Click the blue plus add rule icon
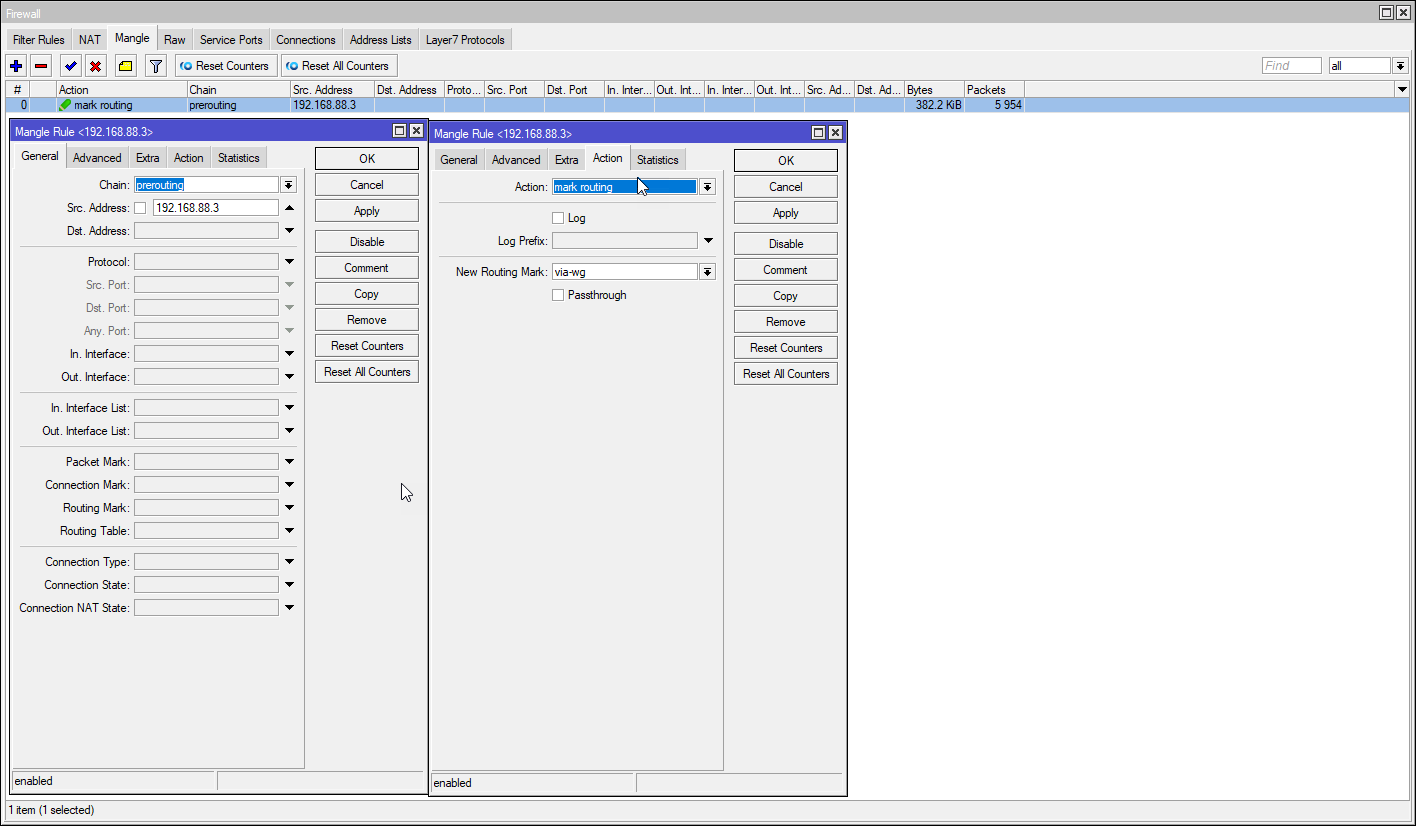Viewport: 1416px width, 826px height. pyautogui.click(x=16, y=66)
